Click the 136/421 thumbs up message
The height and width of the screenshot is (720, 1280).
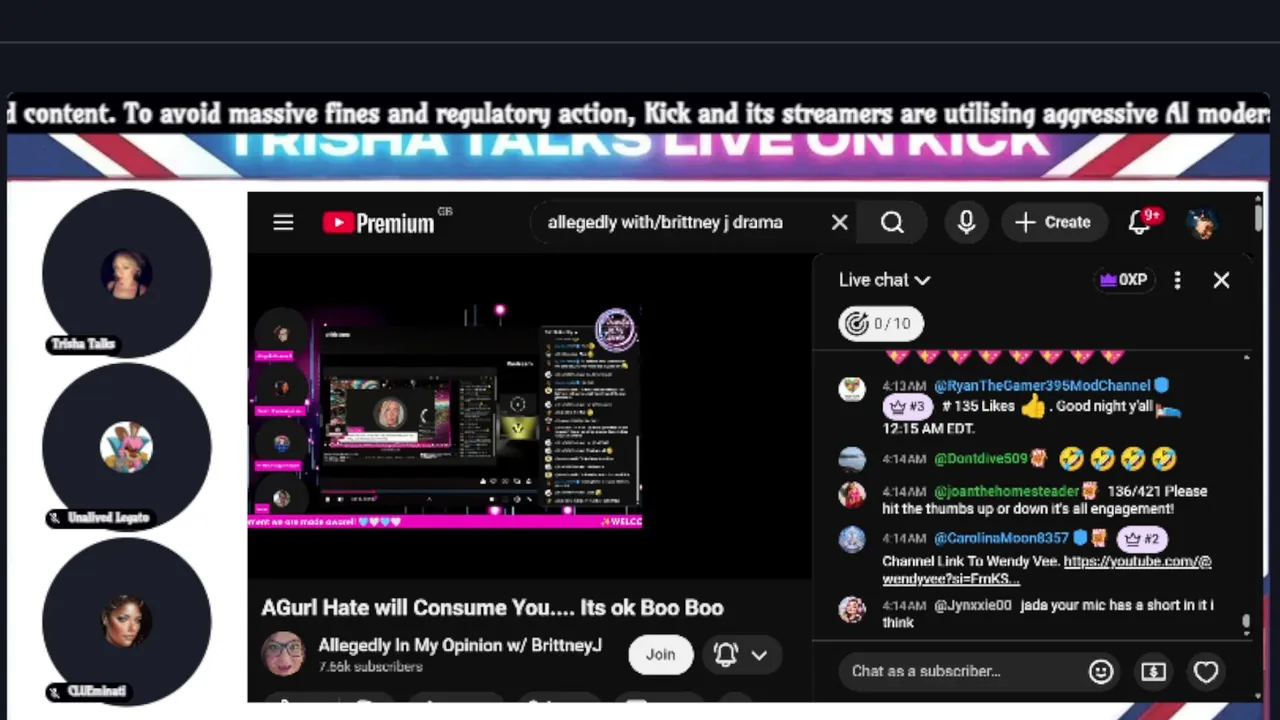tap(1045, 500)
